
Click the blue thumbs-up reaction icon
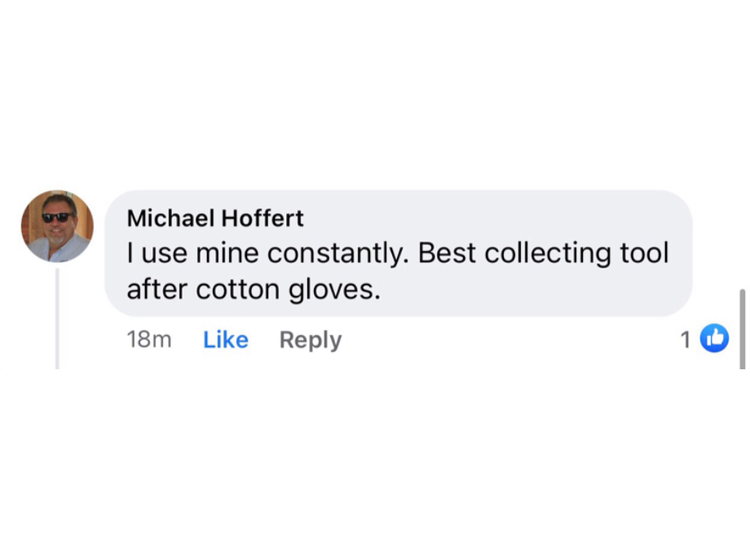[x=715, y=339]
